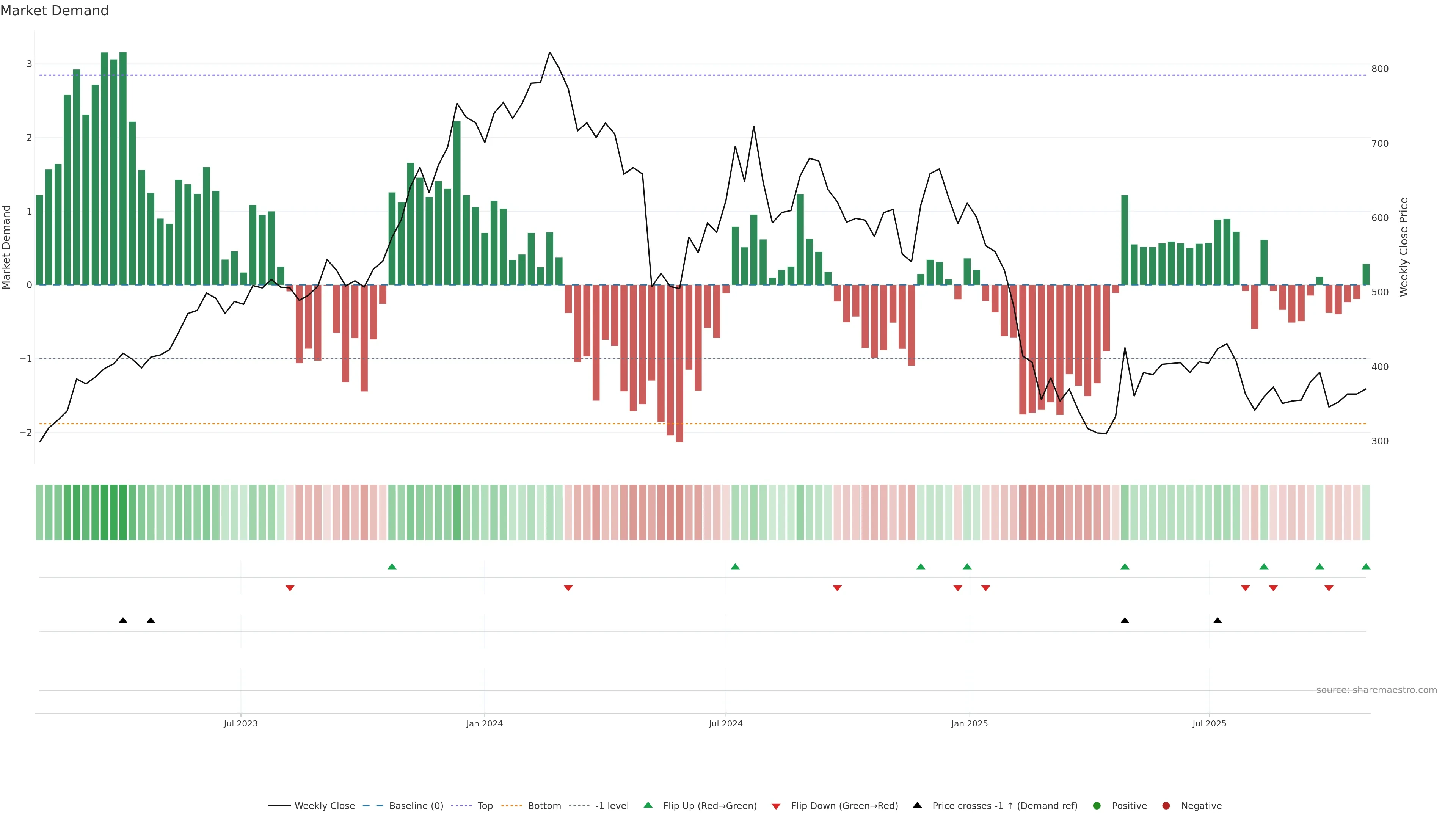1456x819 pixels.
Task: Click the Jan 2025 axis label
Action: (x=970, y=723)
